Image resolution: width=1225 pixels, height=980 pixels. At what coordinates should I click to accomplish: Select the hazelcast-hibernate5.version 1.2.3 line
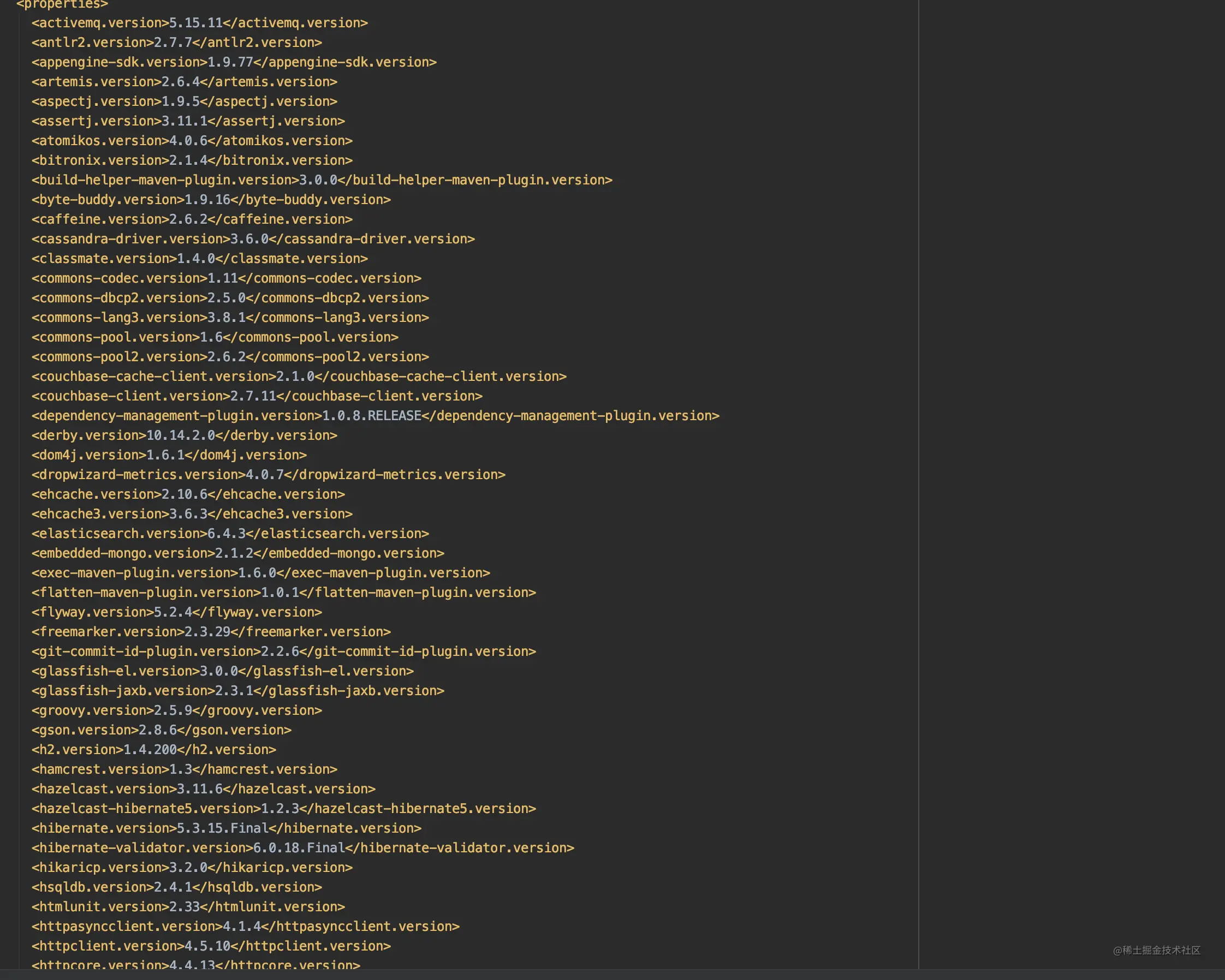(x=283, y=809)
